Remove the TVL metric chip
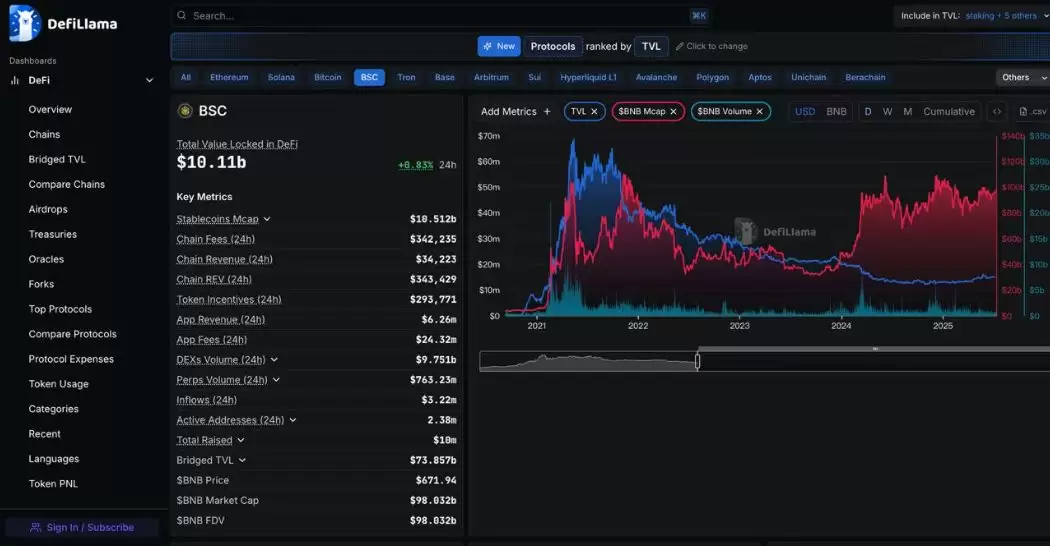The height and width of the screenshot is (546, 1050). pyautogui.click(x=594, y=111)
